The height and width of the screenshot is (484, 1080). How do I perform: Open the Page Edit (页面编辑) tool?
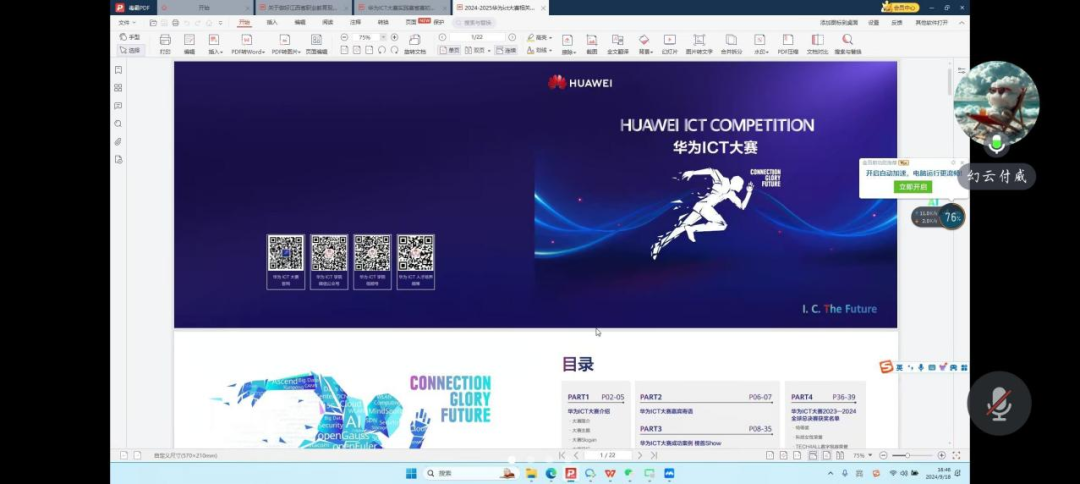click(x=316, y=44)
